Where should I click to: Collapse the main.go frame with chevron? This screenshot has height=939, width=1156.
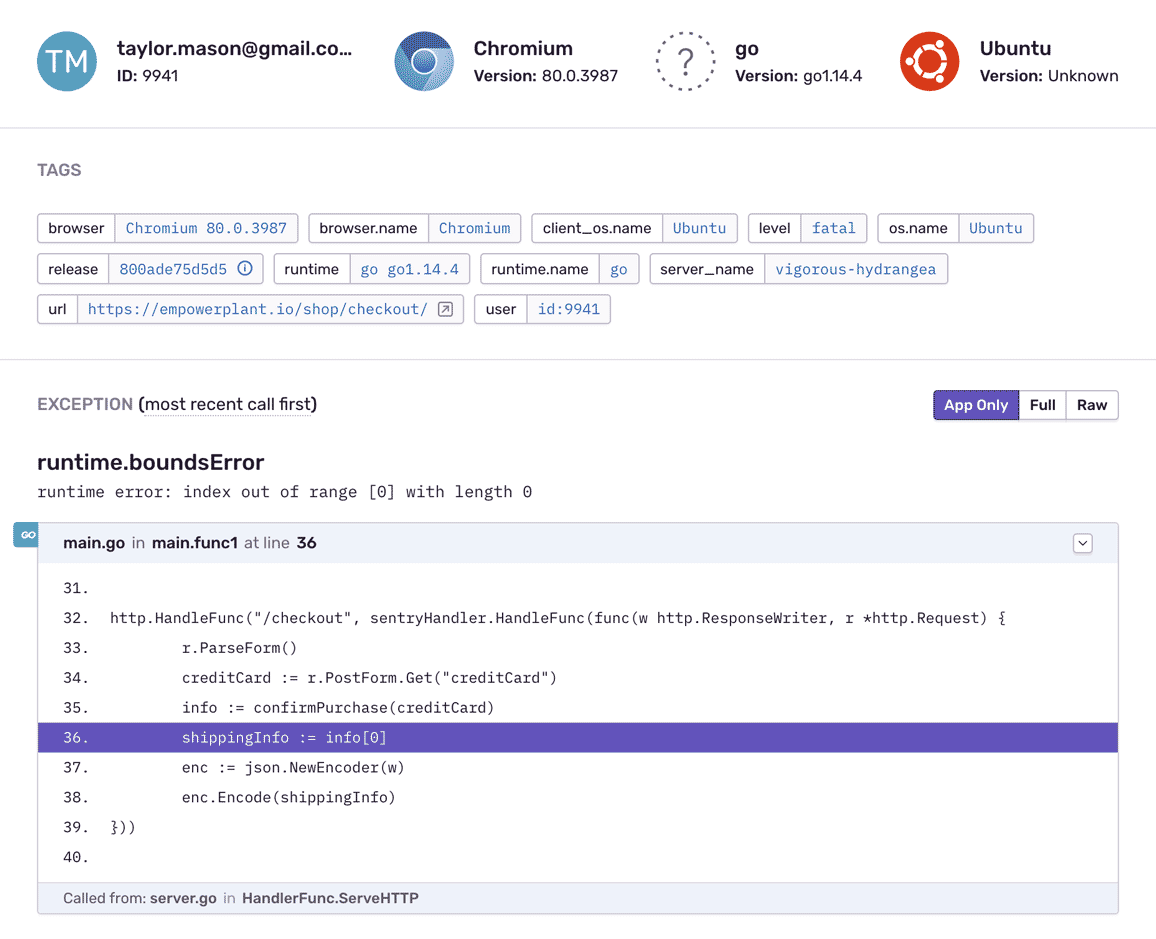(x=1082, y=543)
